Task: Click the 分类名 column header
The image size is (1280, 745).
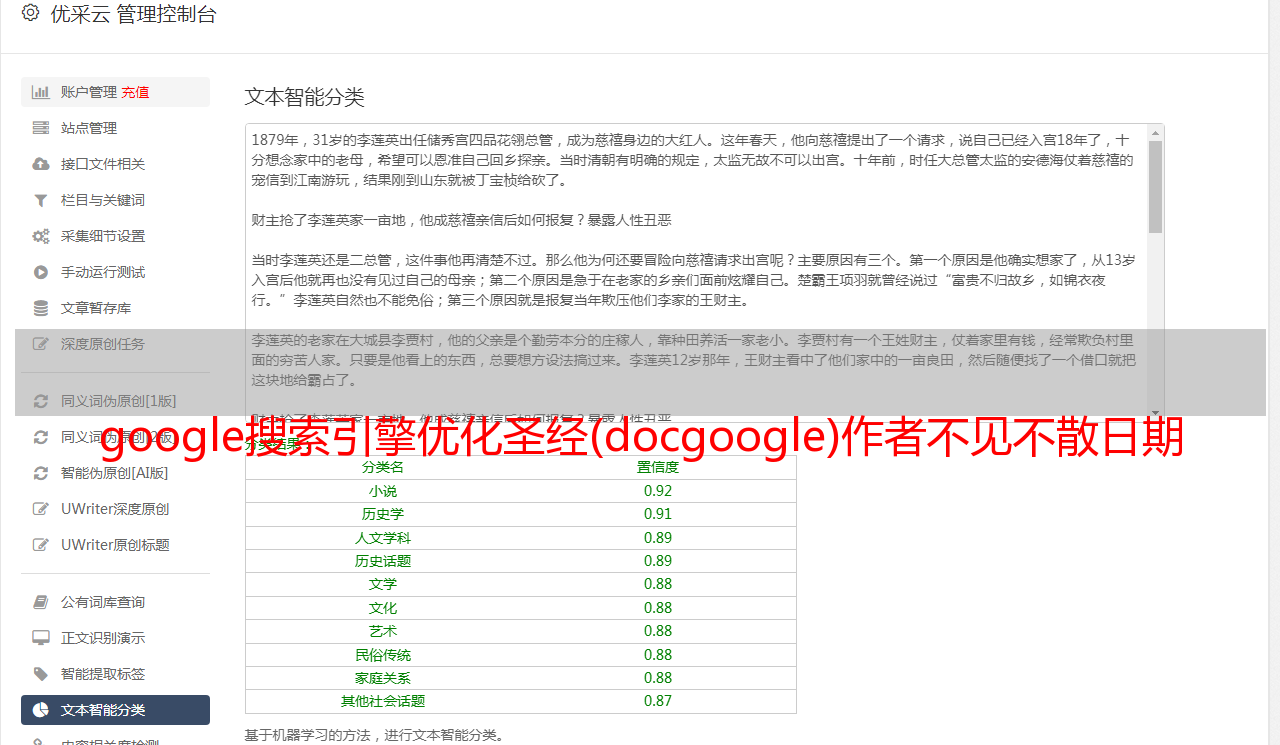Action: [x=383, y=467]
